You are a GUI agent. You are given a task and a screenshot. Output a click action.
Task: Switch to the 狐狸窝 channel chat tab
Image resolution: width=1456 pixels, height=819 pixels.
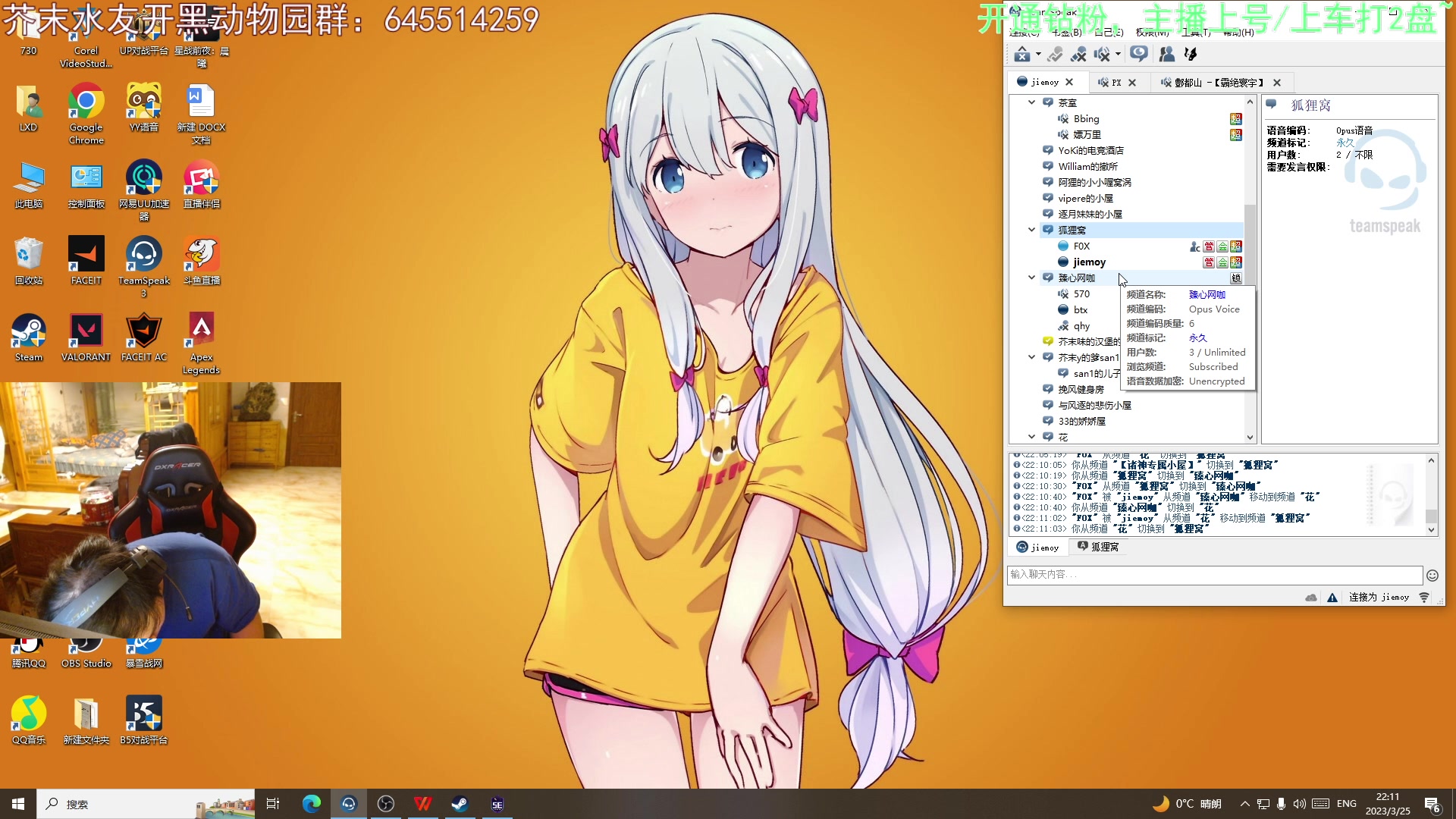coord(1098,547)
